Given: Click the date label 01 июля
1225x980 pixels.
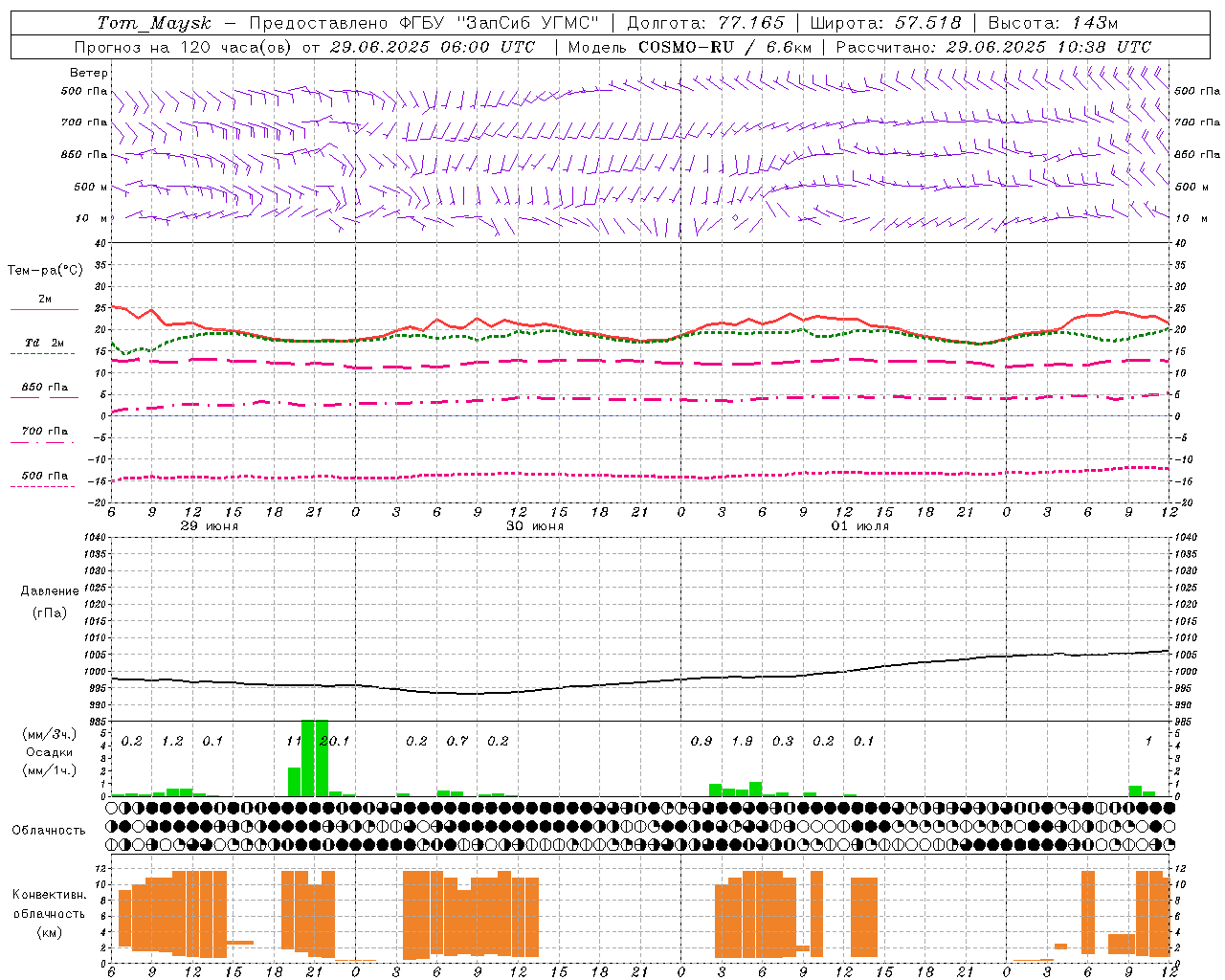Looking at the screenshot, I should (x=860, y=526).
